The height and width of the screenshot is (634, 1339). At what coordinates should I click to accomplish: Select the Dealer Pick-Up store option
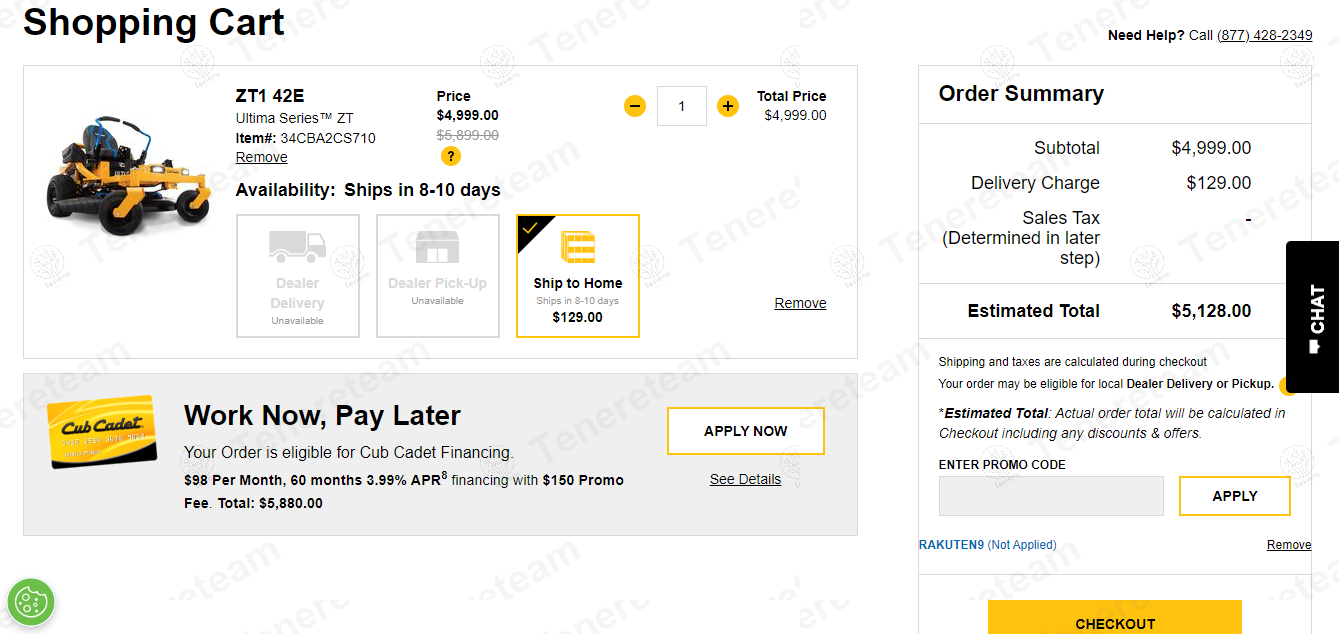point(438,276)
